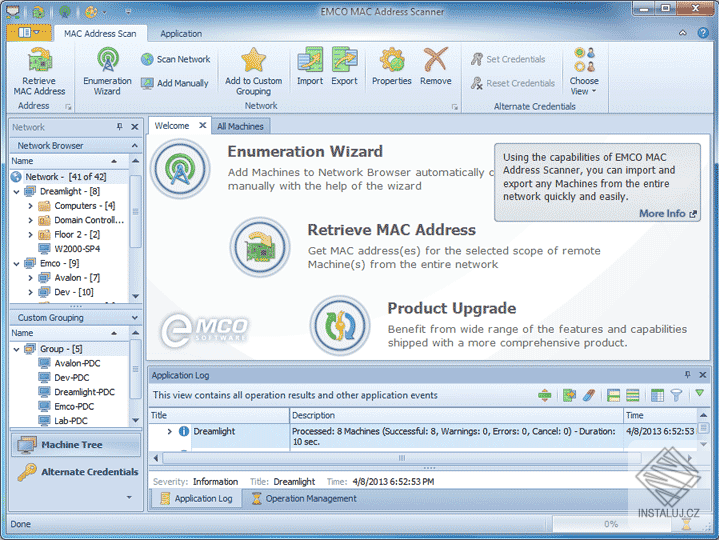Open the yellow application menu button

pyautogui.click(x=29, y=33)
